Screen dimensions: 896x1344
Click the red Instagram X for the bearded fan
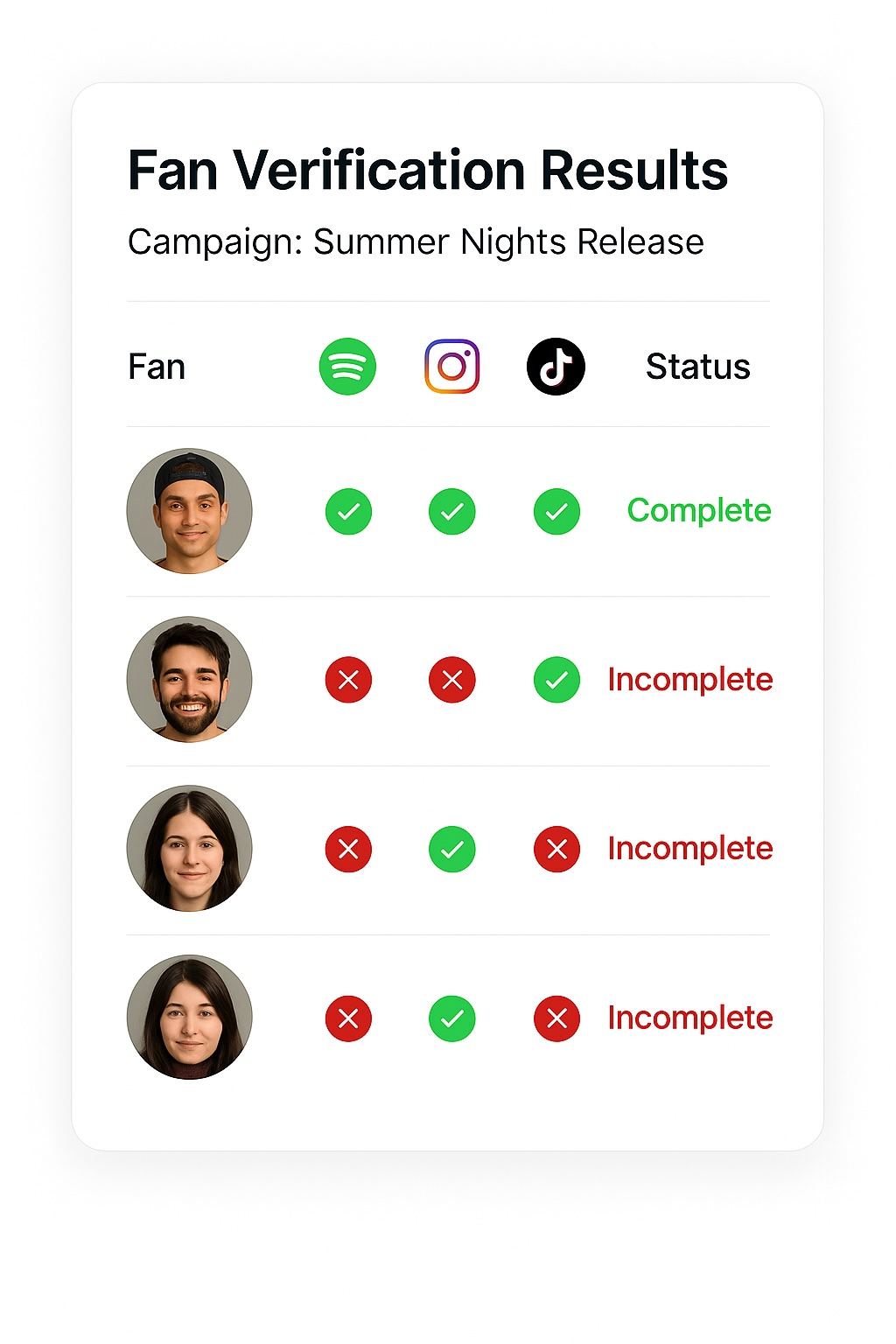coord(451,680)
